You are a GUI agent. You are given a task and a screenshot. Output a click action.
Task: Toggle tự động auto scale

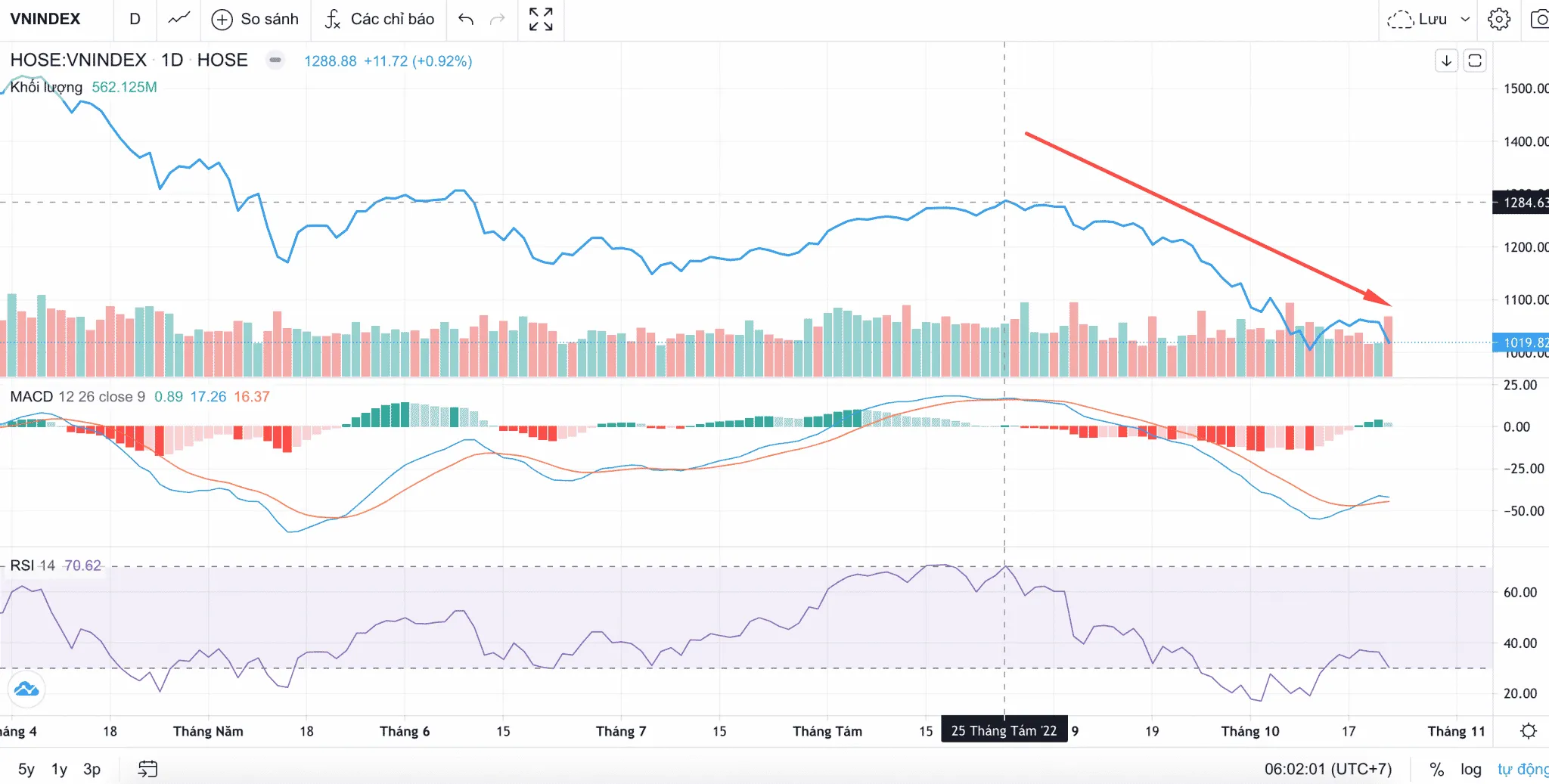pos(1523,769)
